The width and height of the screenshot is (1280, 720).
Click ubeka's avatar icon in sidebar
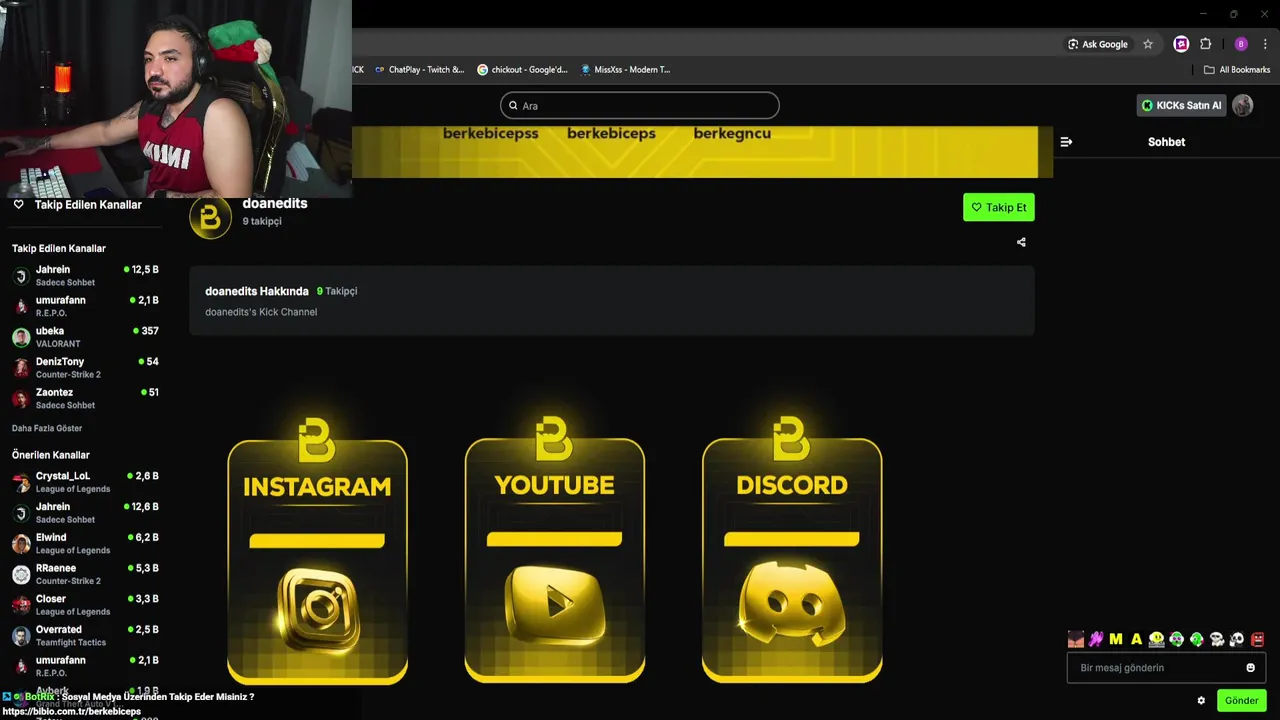[21, 337]
